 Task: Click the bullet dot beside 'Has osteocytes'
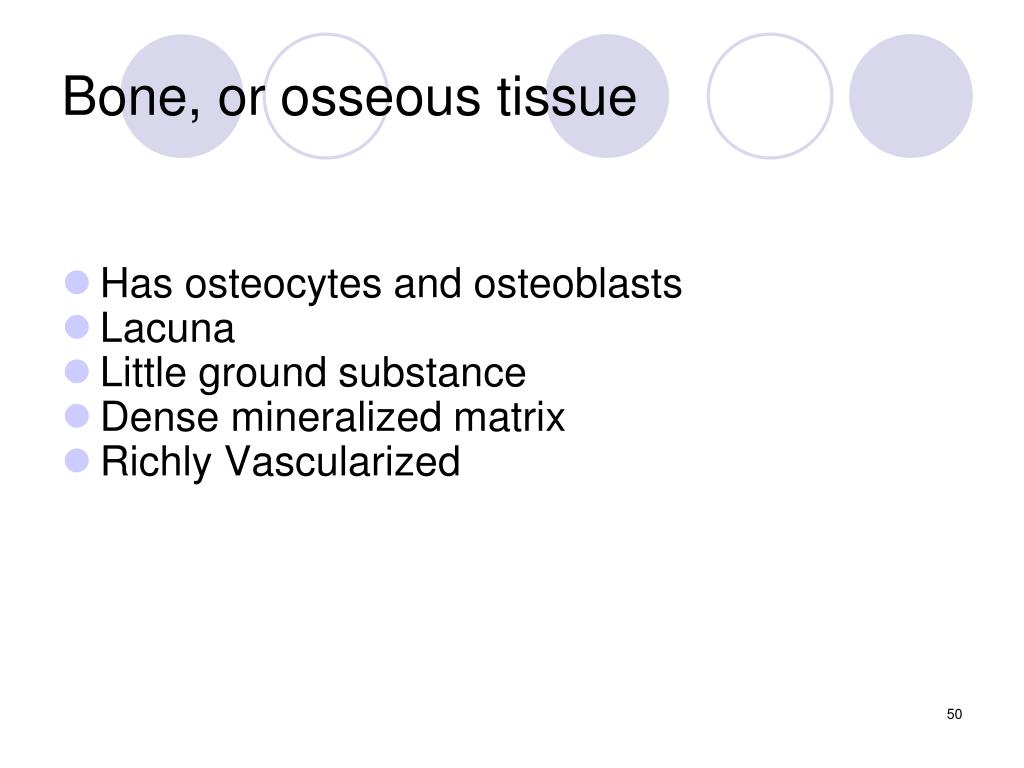77,283
